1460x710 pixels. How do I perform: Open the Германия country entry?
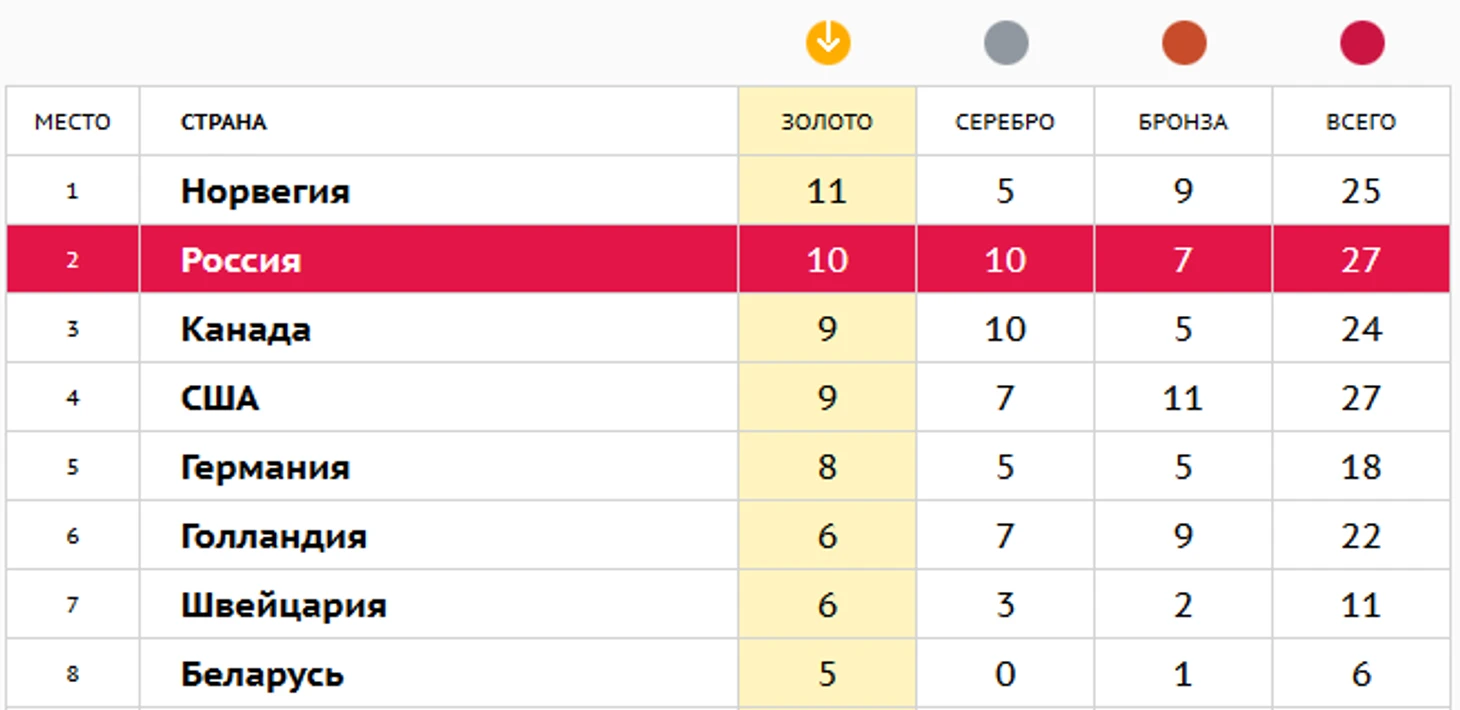[x=265, y=467]
